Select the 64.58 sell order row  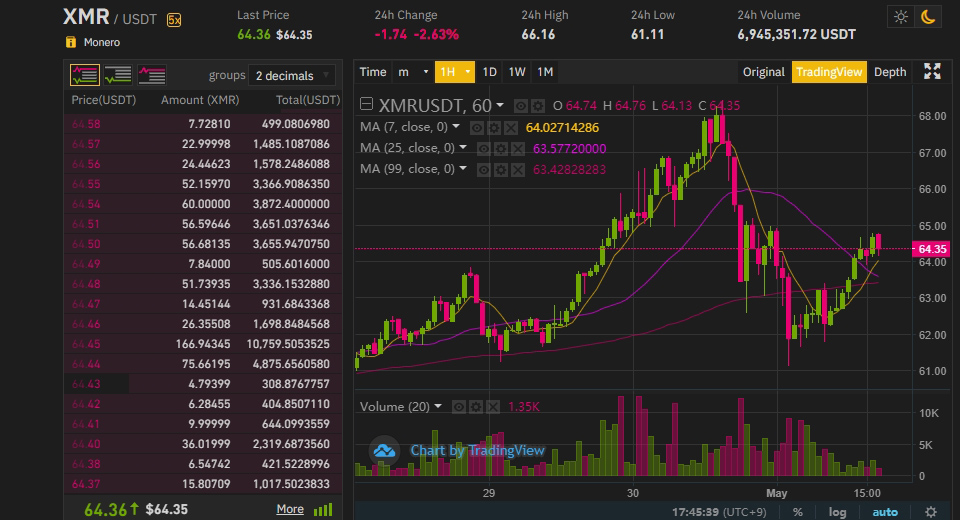pyautogui.click(x=203, y=124)
